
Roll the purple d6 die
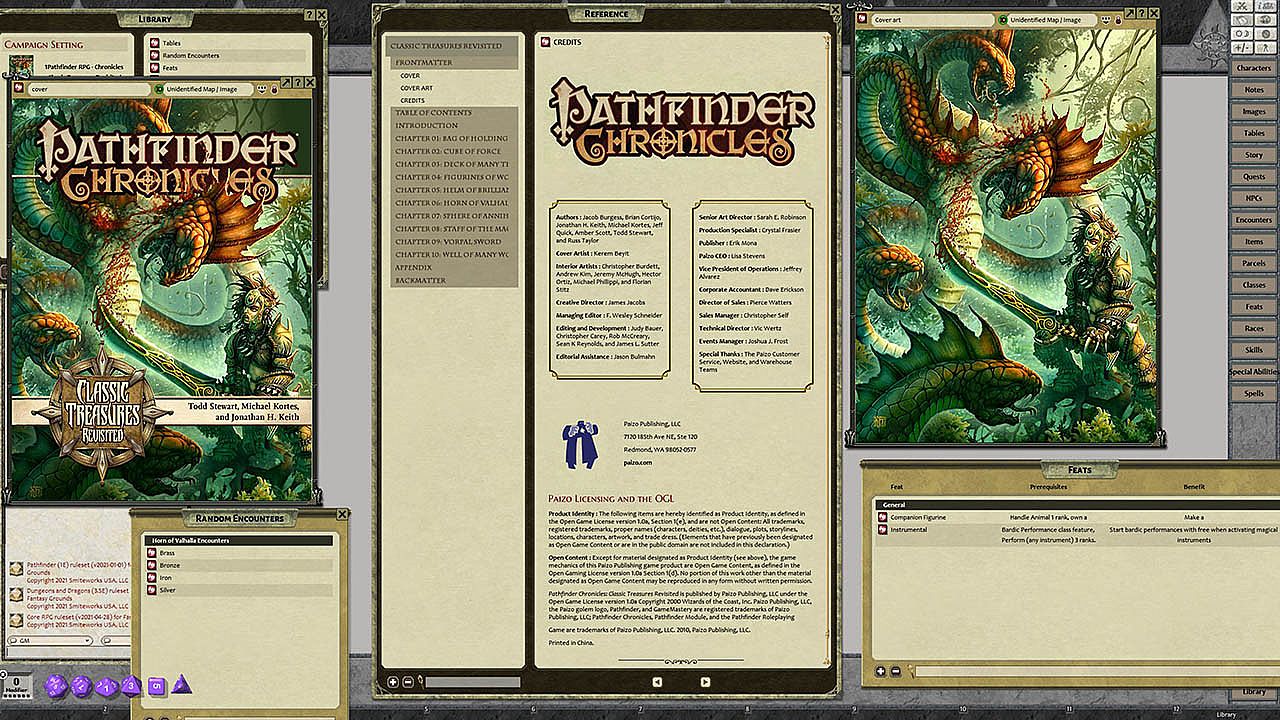coord(156,686)
